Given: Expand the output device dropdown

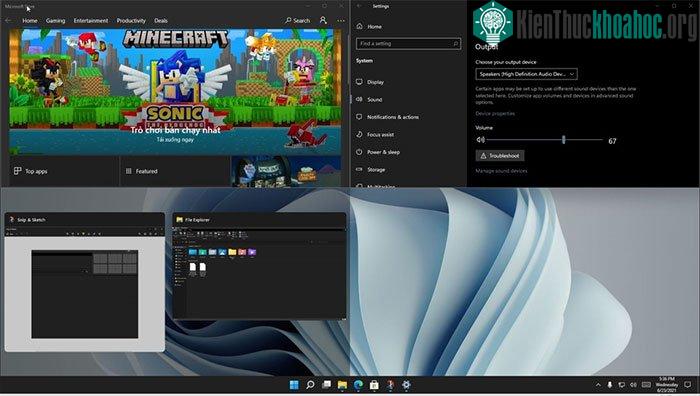Looking at the screenshot, I should click(526, 74).
